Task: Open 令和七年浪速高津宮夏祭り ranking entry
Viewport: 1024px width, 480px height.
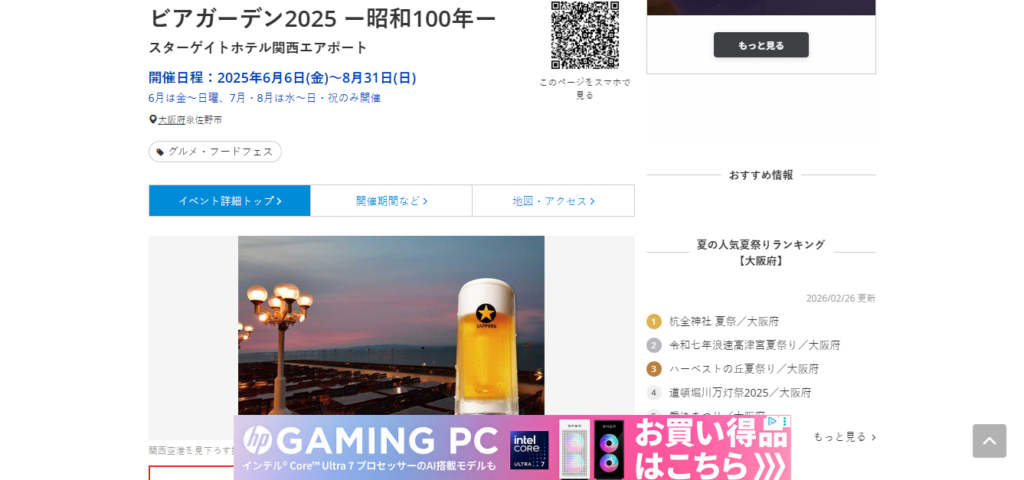Action: pos(754,345)
